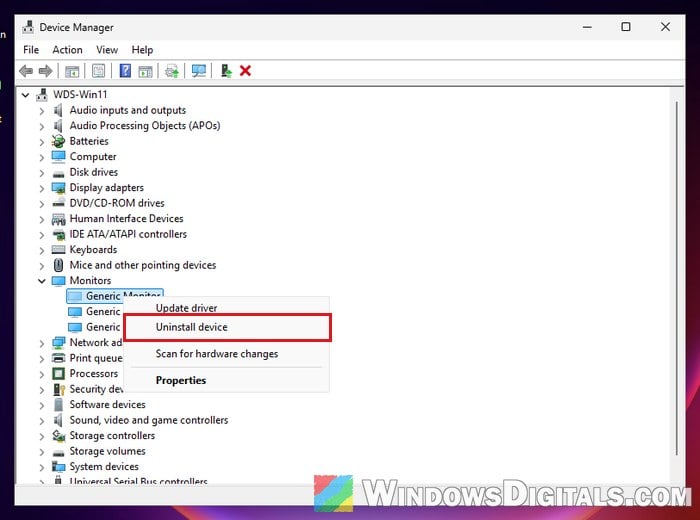The image size is (700, 520).
Task: Expand Audio inputs and outputs chevron
Action: click(x=42, y=111)
